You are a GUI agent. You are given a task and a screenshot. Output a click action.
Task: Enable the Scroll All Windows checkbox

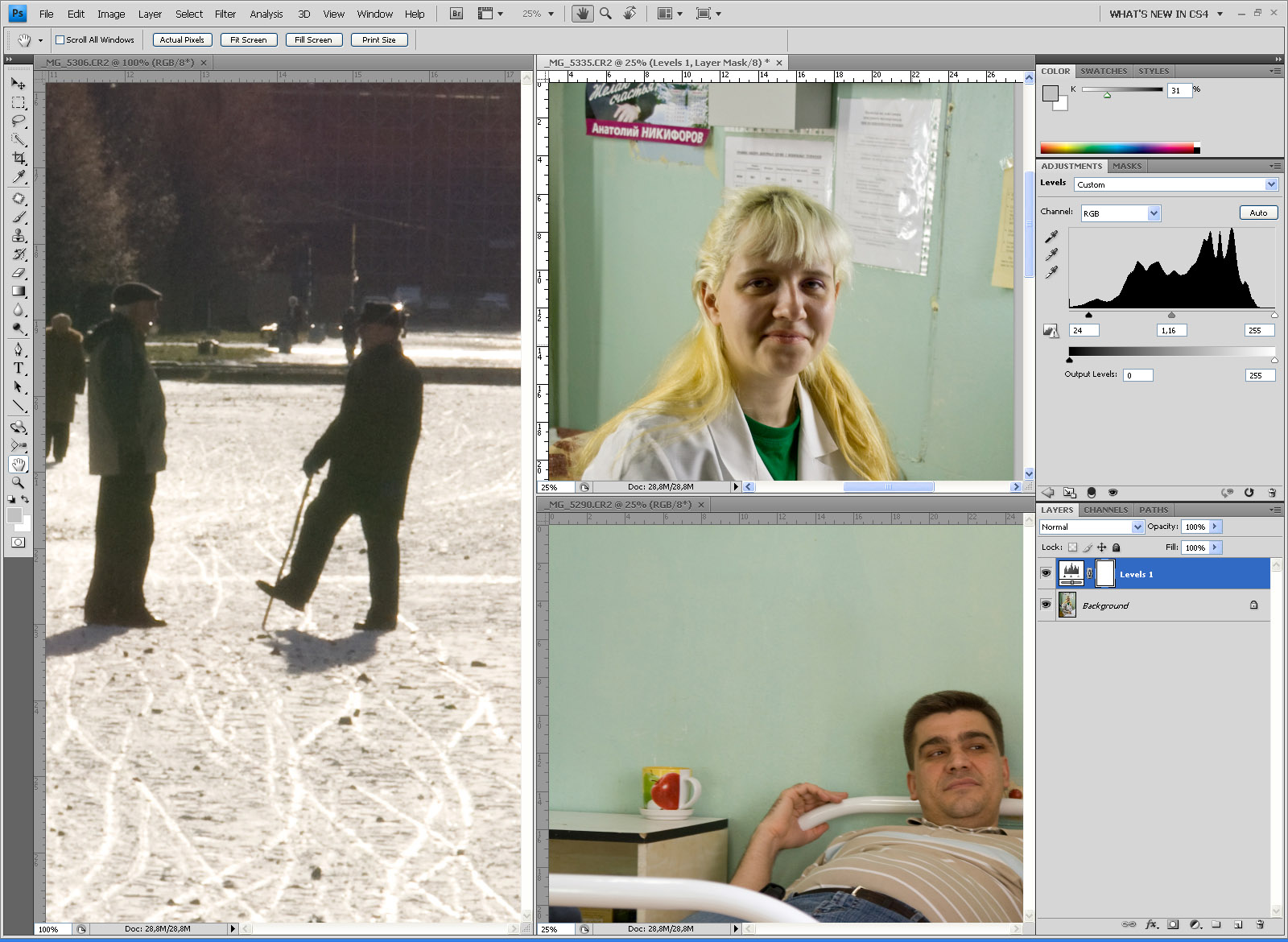[x=60, y=39]
